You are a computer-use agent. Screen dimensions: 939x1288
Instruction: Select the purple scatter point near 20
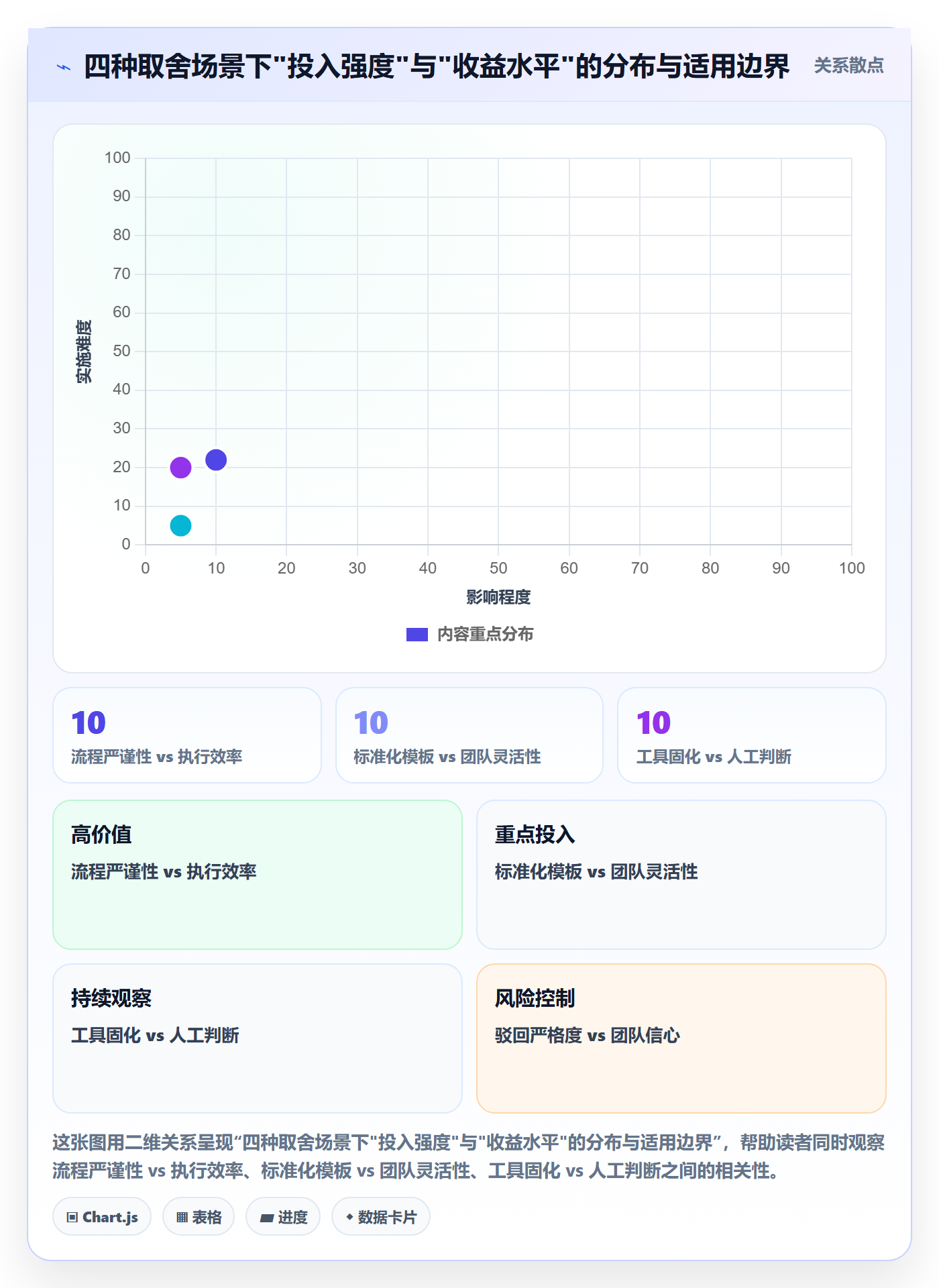180,468
